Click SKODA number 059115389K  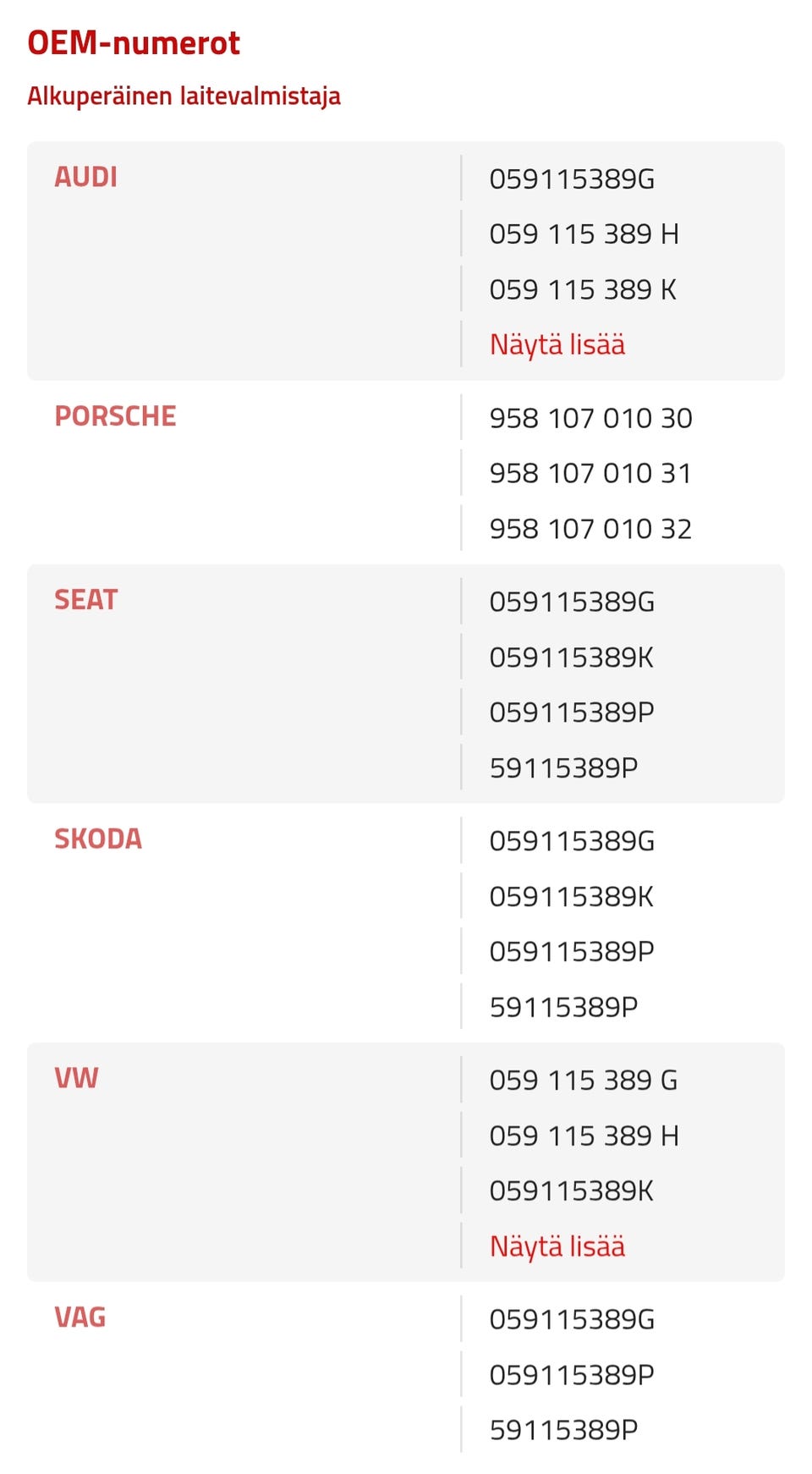(x=572, y=896)
